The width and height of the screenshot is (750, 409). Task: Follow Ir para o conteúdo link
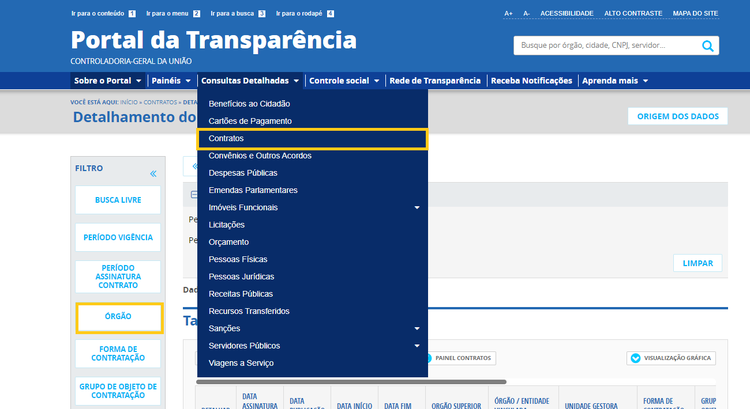coord(103,13)
